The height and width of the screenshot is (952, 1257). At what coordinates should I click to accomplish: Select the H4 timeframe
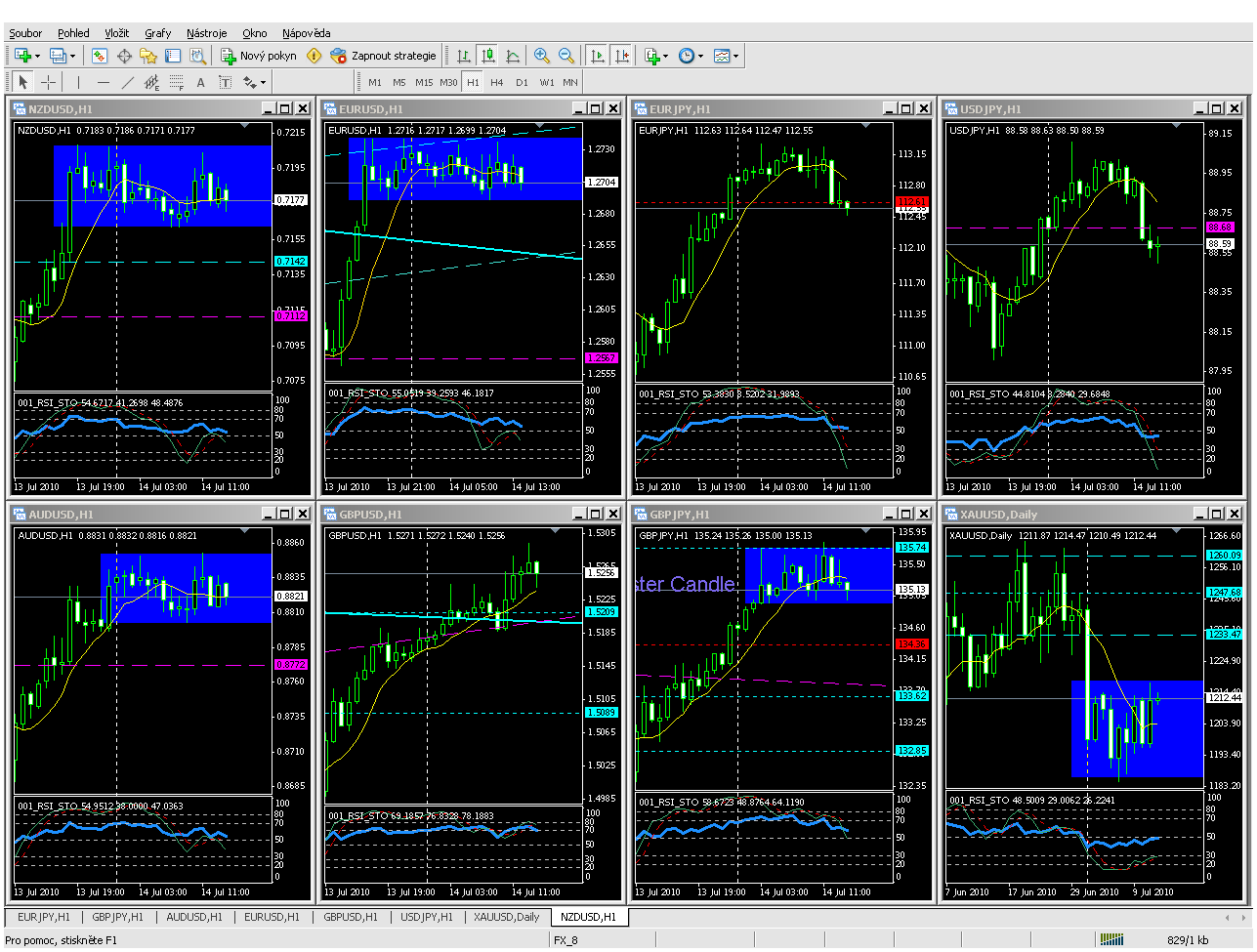click(x=496, y=83)
